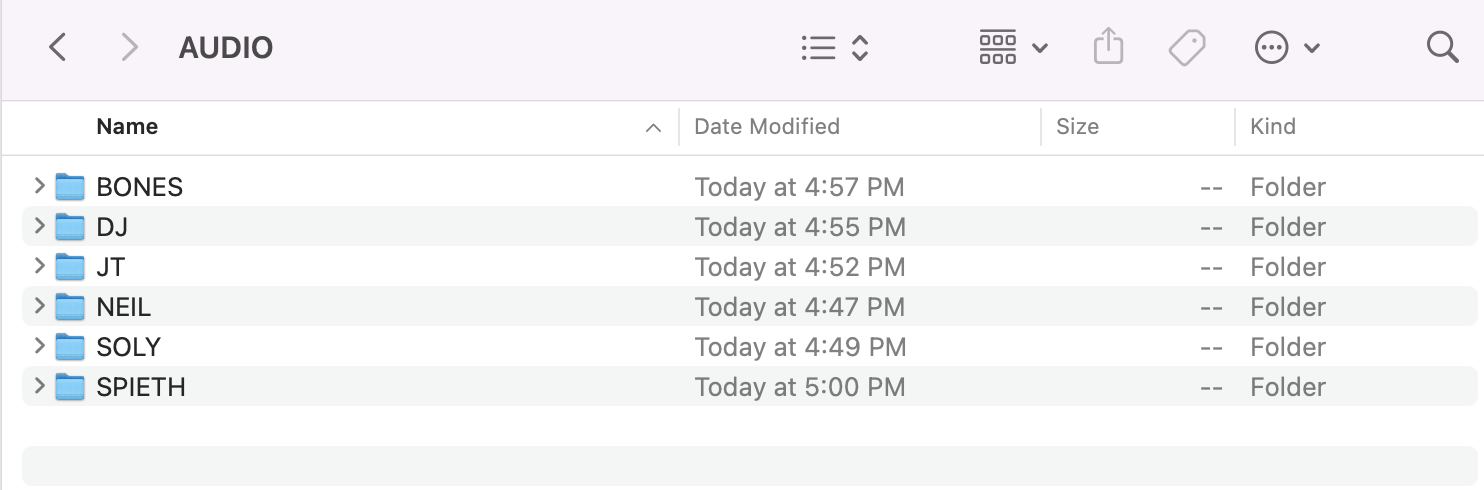
Task: Open the ellipsis Action menu
Action: [x=1287, y=48]
